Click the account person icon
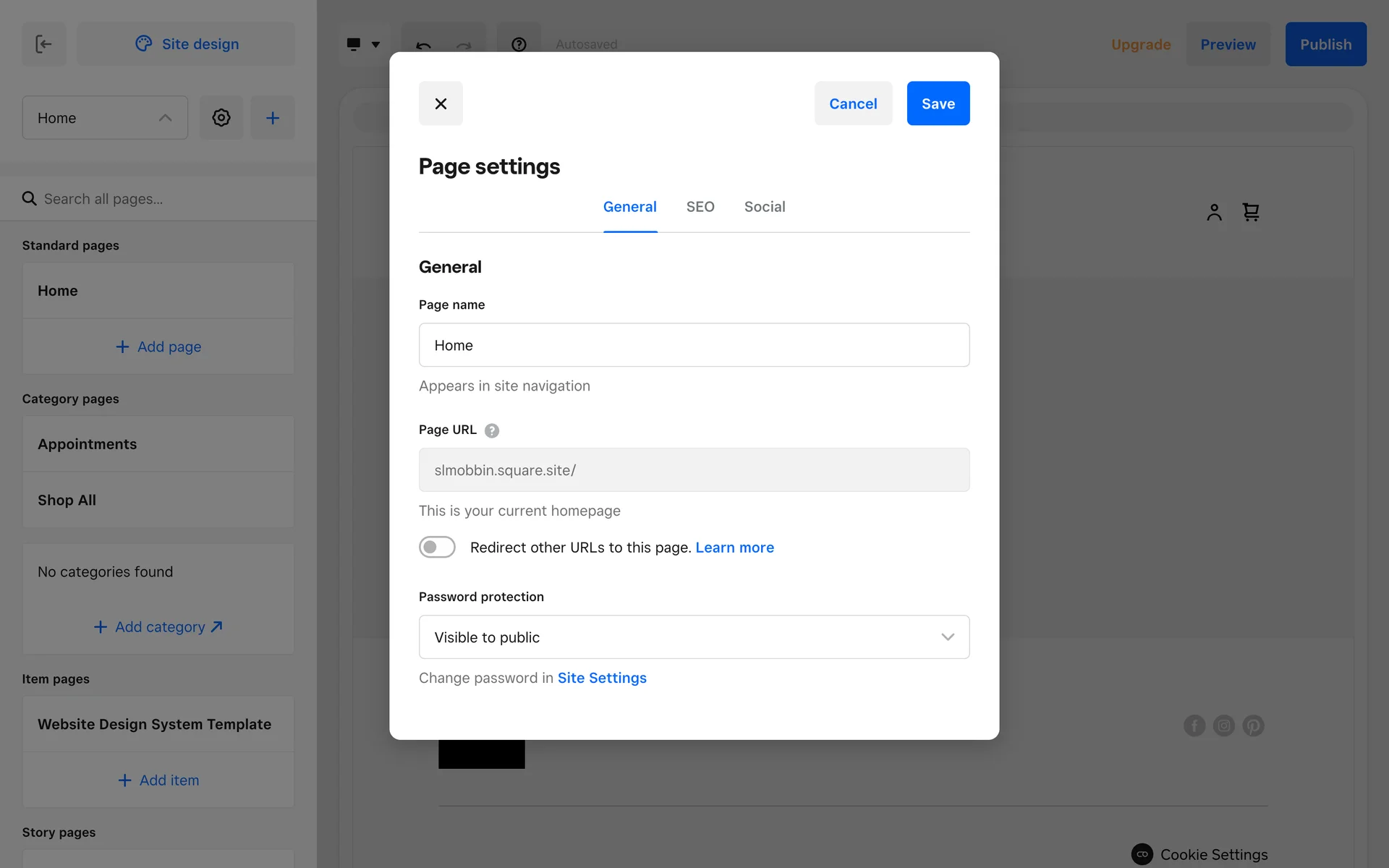 [x=1214, y=212]
